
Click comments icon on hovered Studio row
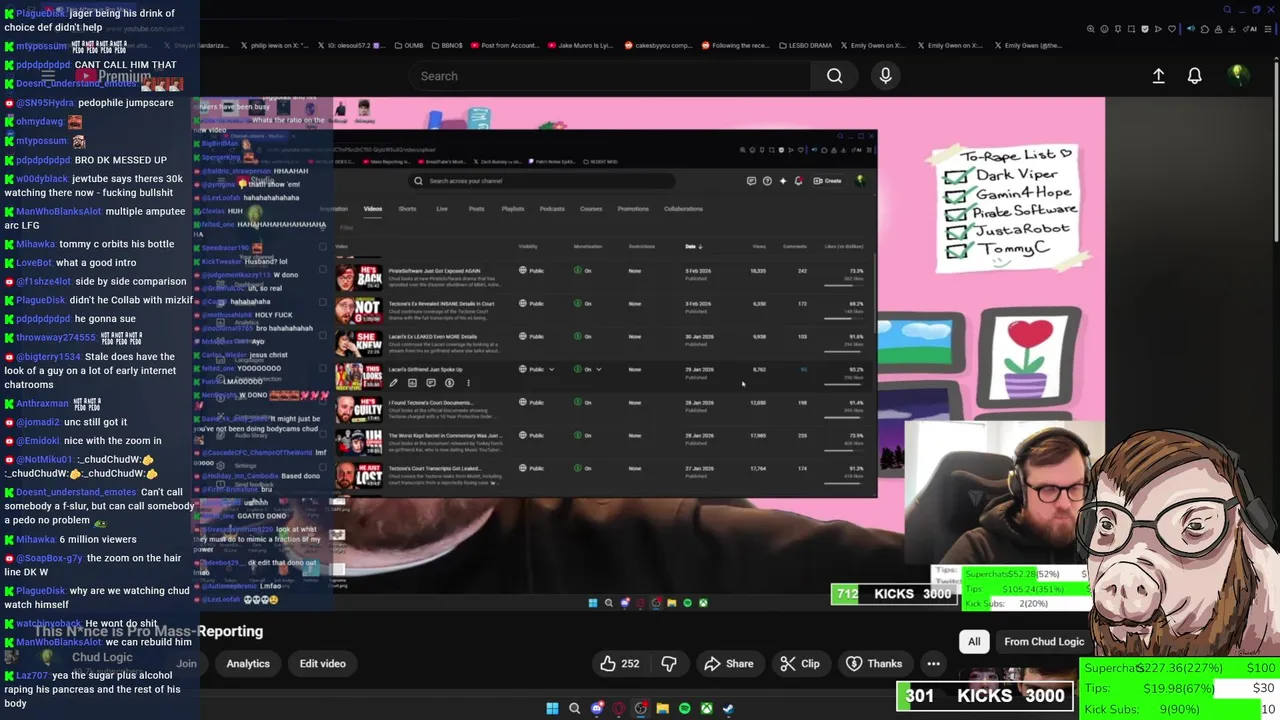click(x=431, y=383)
